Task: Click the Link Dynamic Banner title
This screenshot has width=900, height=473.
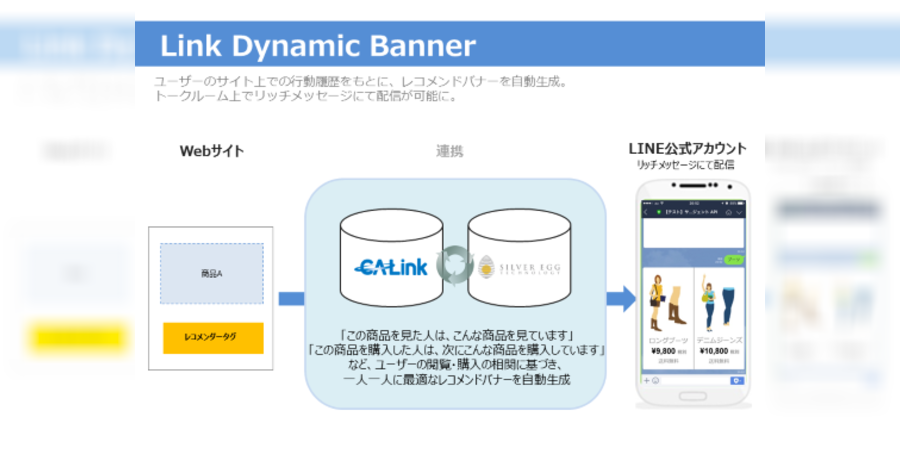Action: tap(317, 45)
